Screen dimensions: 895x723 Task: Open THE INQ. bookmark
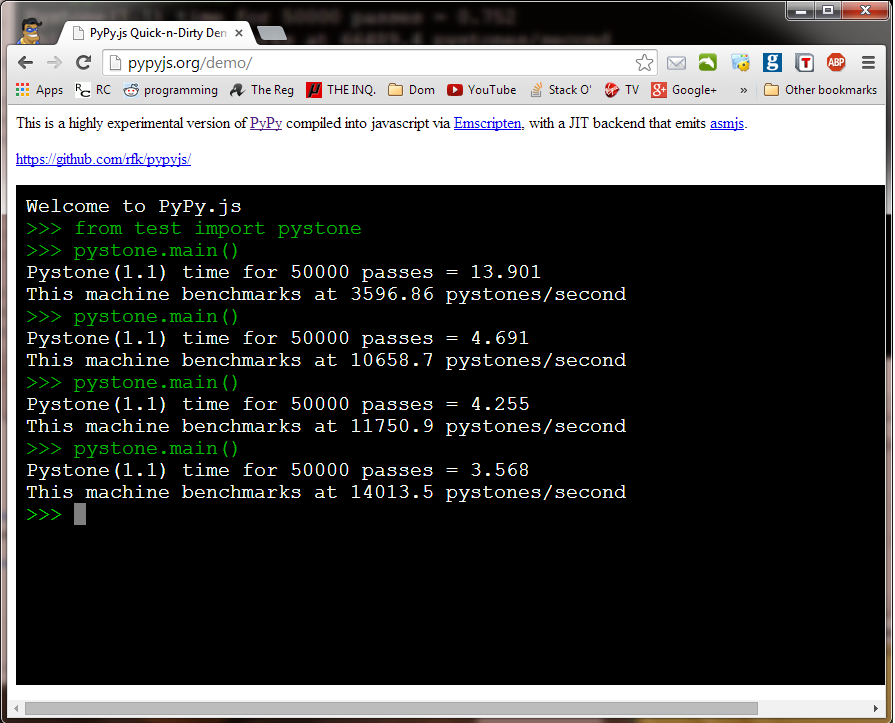341,90
